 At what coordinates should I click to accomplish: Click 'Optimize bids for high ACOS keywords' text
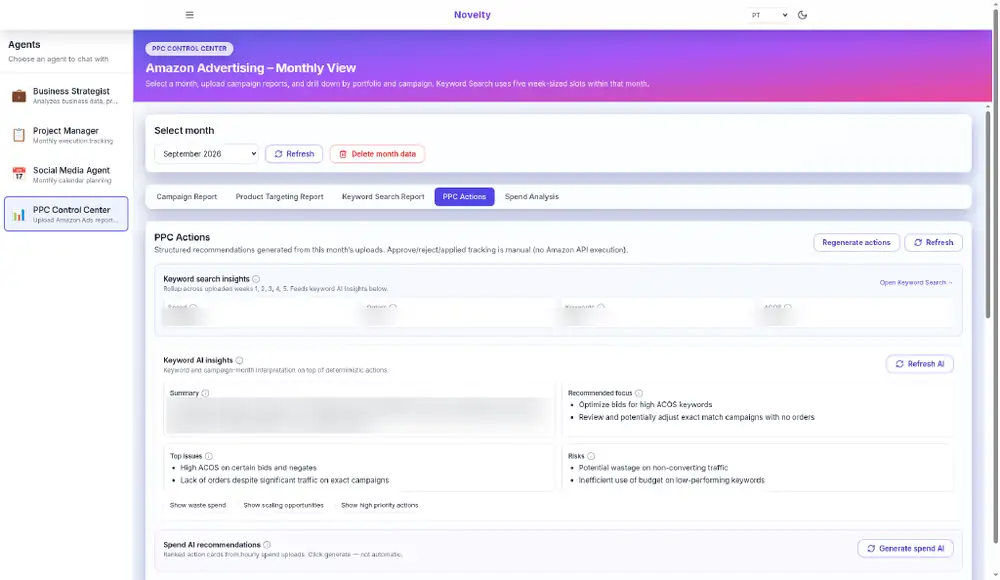(645, 405)
